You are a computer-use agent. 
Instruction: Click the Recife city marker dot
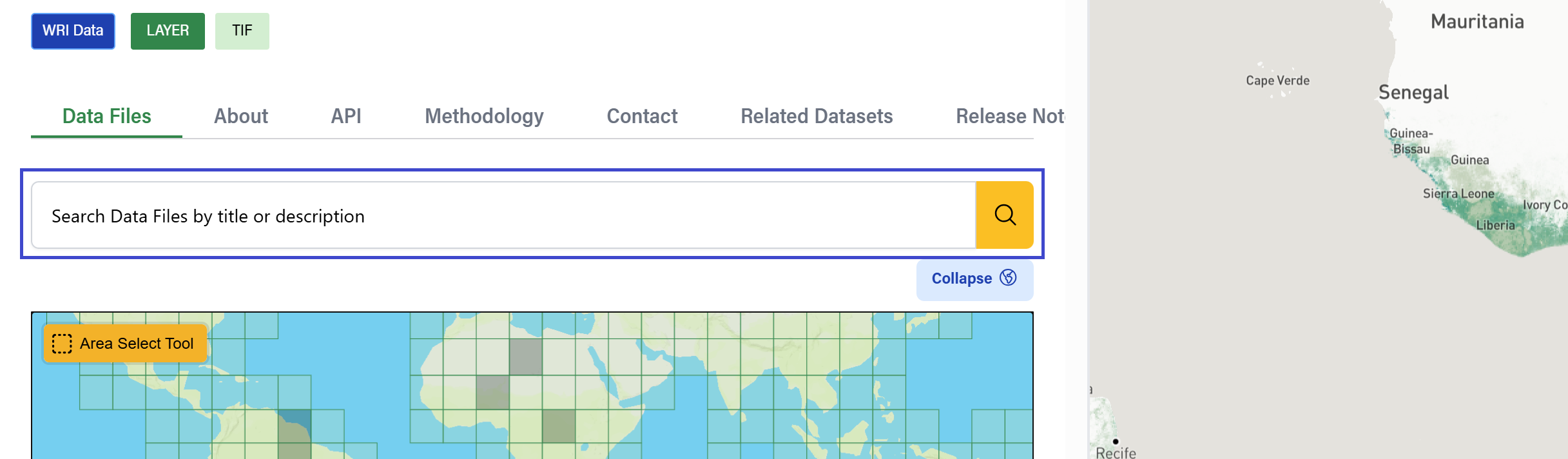point(1116,442)
